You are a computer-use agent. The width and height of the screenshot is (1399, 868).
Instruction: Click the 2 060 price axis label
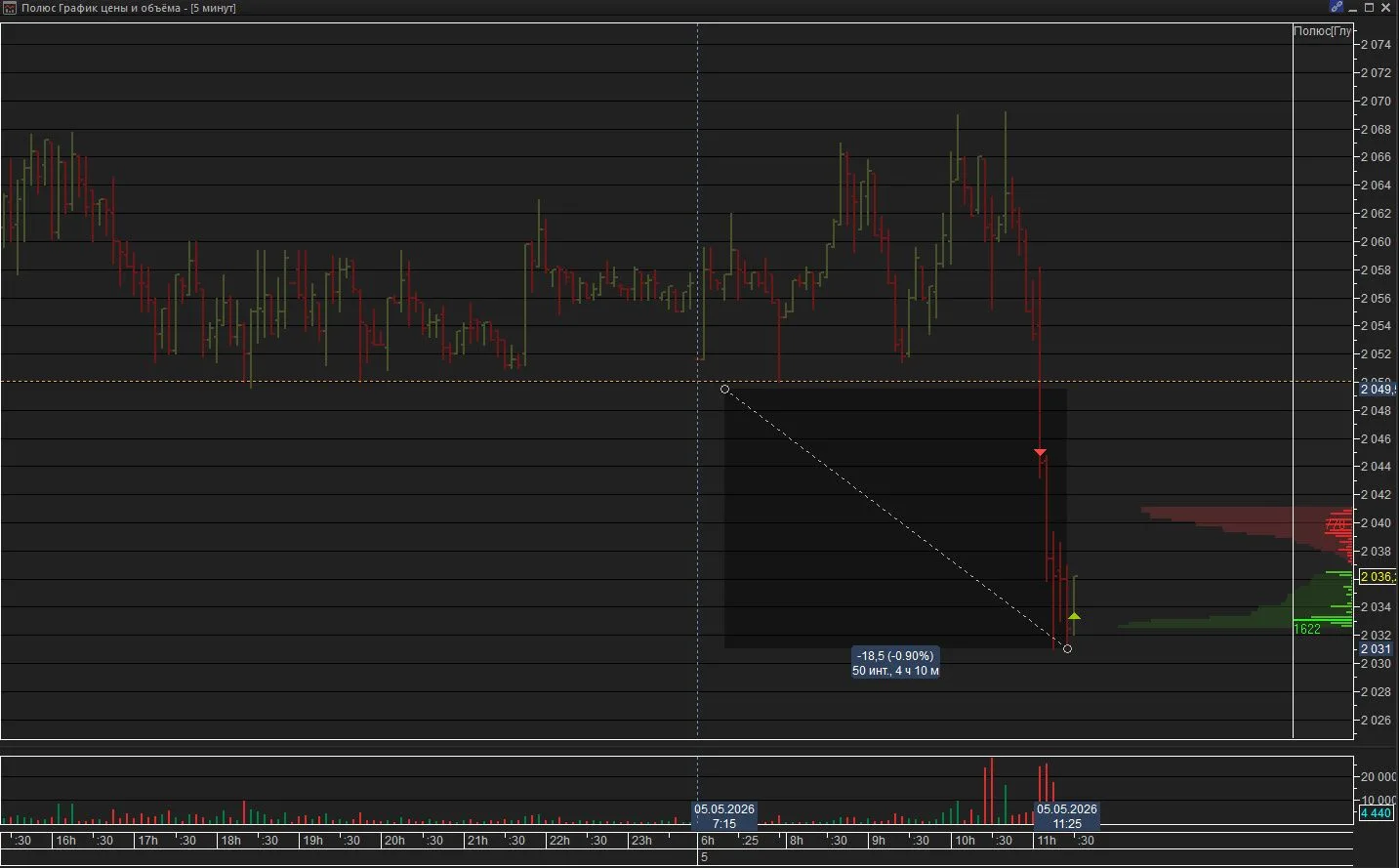tap(1376, 242)
